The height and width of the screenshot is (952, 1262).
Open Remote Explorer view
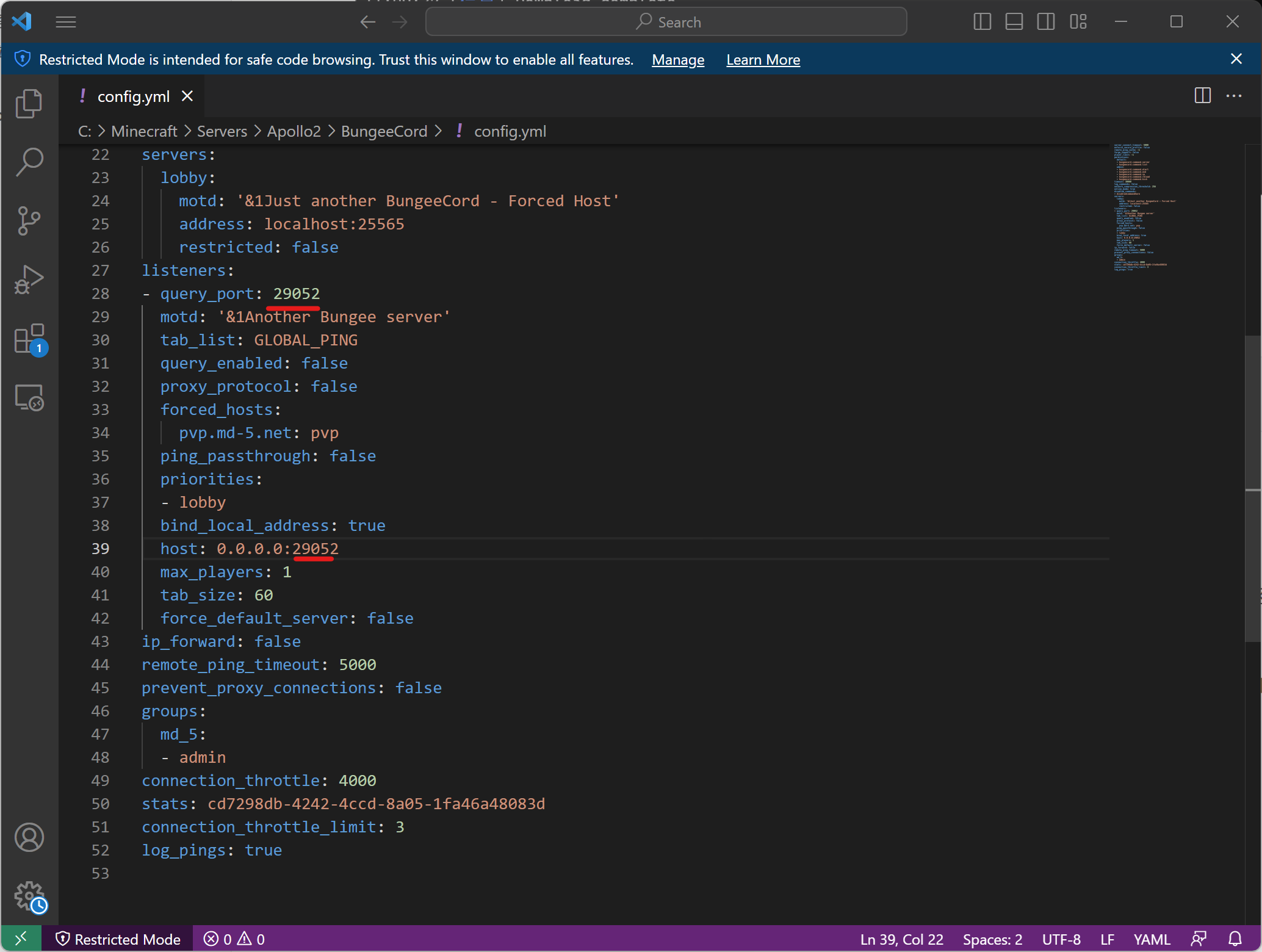coord(29,397)
